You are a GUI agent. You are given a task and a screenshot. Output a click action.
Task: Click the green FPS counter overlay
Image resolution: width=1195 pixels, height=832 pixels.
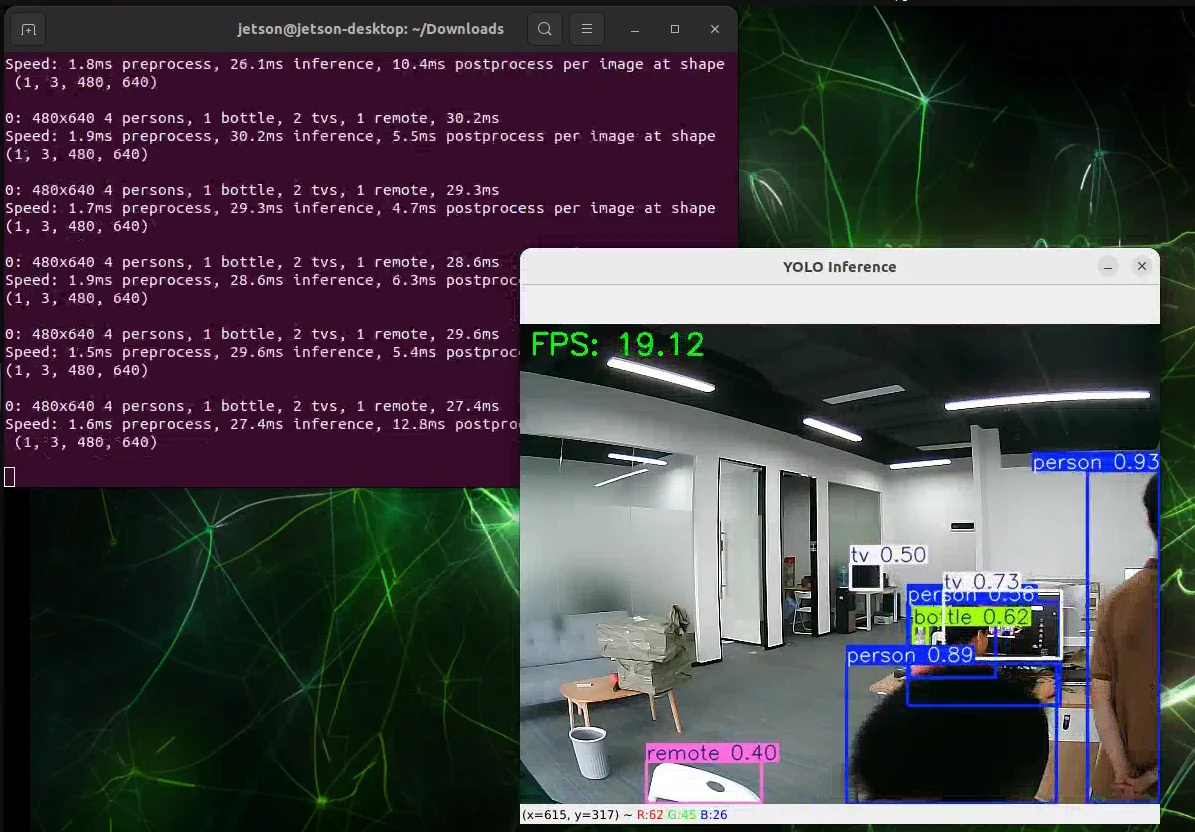617,344
